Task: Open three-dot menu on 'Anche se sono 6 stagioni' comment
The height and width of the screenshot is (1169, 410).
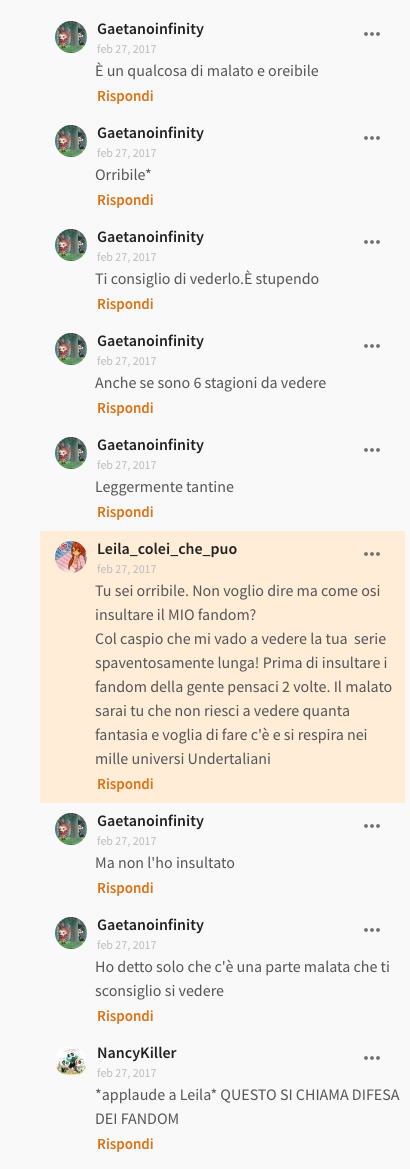Action: click(371, 346)
